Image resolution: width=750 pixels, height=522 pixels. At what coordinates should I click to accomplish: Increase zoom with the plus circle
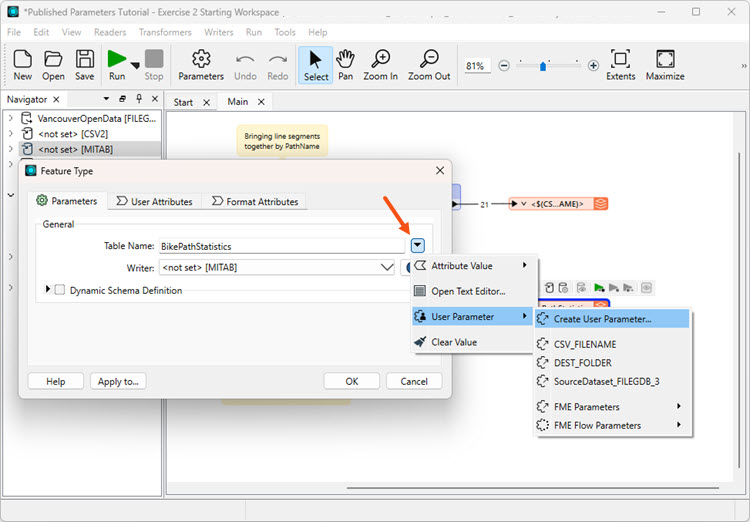[593, 65]
